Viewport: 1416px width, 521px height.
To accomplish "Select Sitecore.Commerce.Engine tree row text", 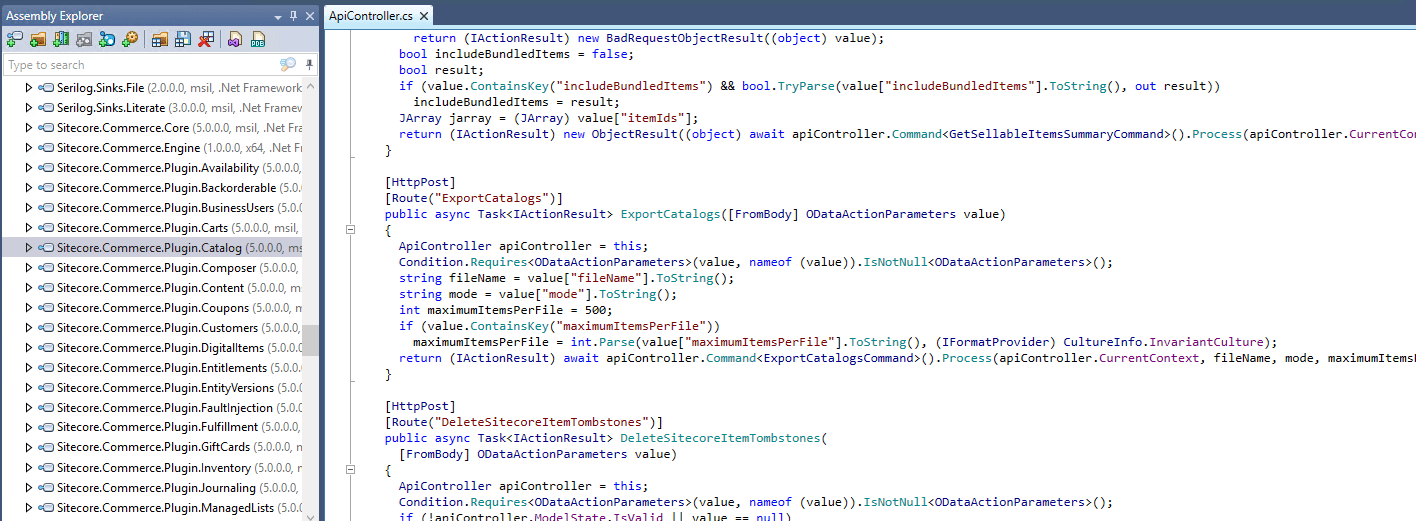I will pos(128,148).
